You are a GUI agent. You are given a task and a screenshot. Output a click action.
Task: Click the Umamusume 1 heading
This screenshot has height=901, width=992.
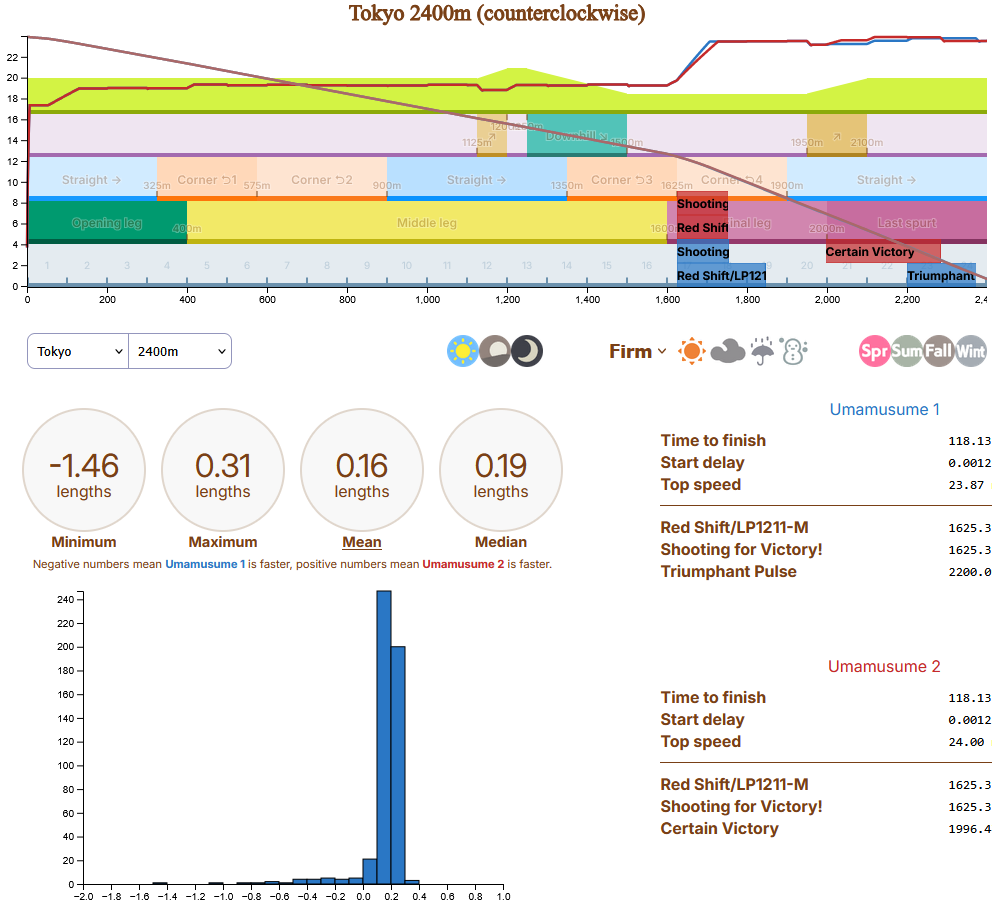(884, 409)
